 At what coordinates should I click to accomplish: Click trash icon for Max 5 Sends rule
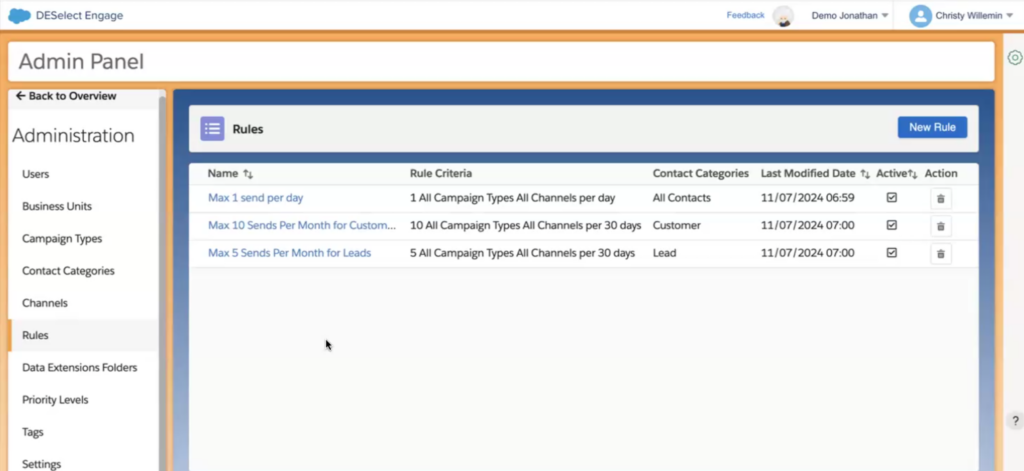(940, 254)
